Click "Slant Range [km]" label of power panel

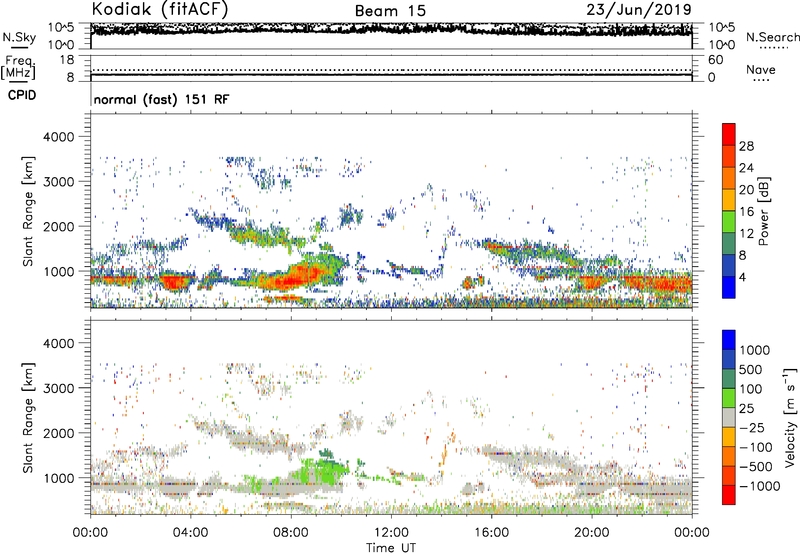pos(28,211)
